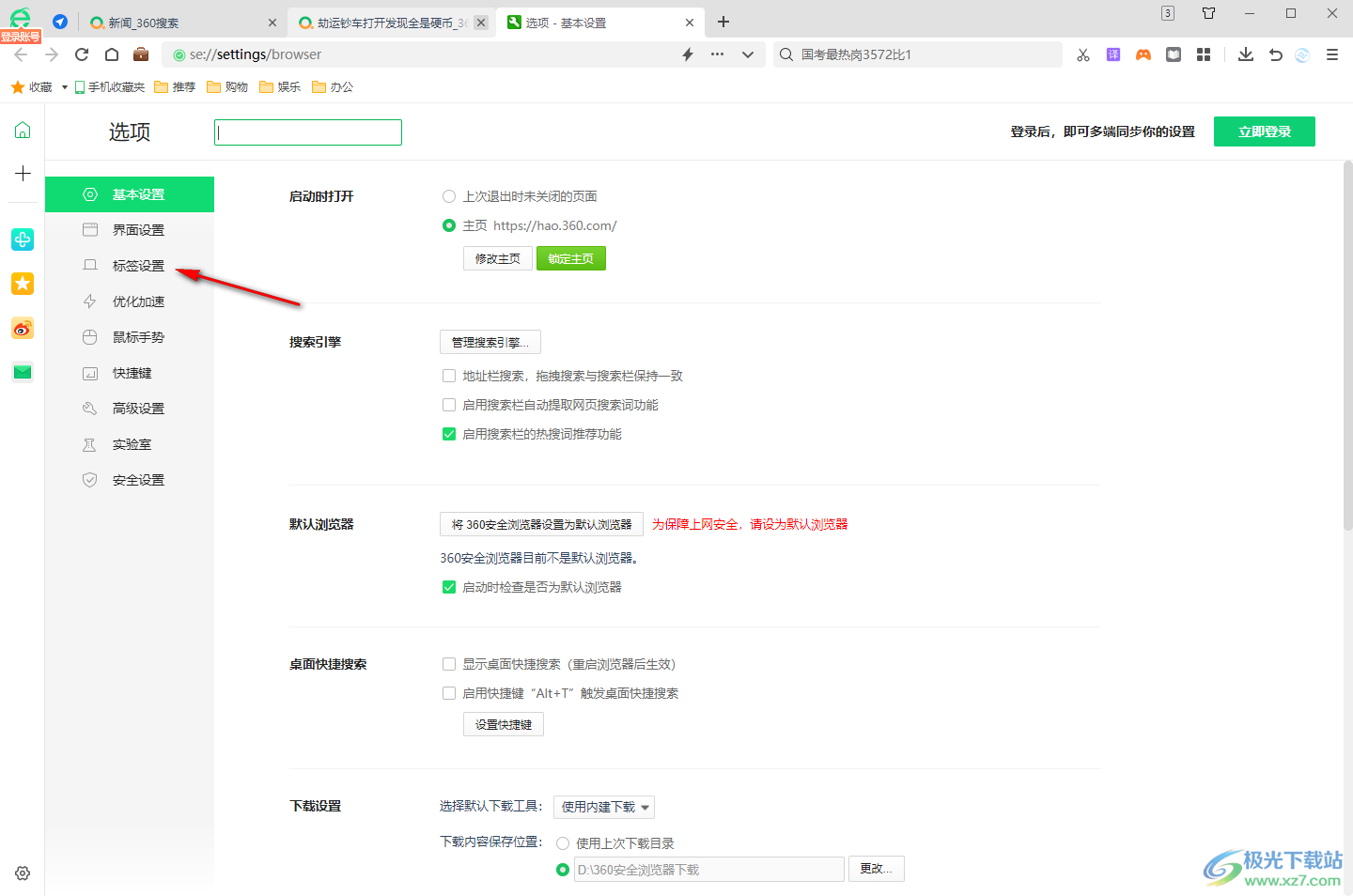1353x896 pixels.
Task: Click the green 锁定主页 button
Action: [x=571, y=258]
